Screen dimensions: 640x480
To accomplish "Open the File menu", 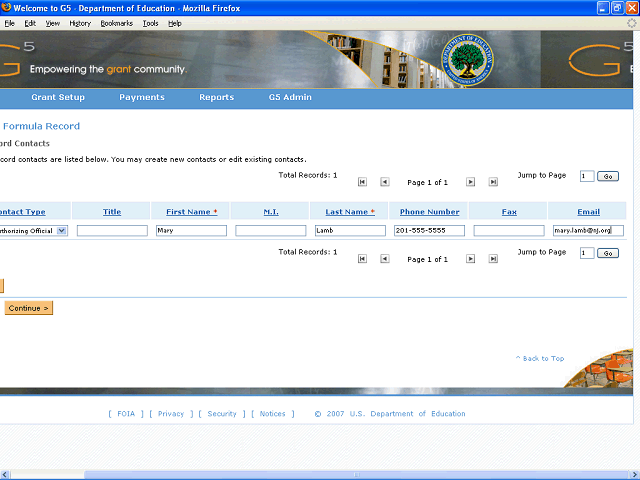I will coord(9,23).
